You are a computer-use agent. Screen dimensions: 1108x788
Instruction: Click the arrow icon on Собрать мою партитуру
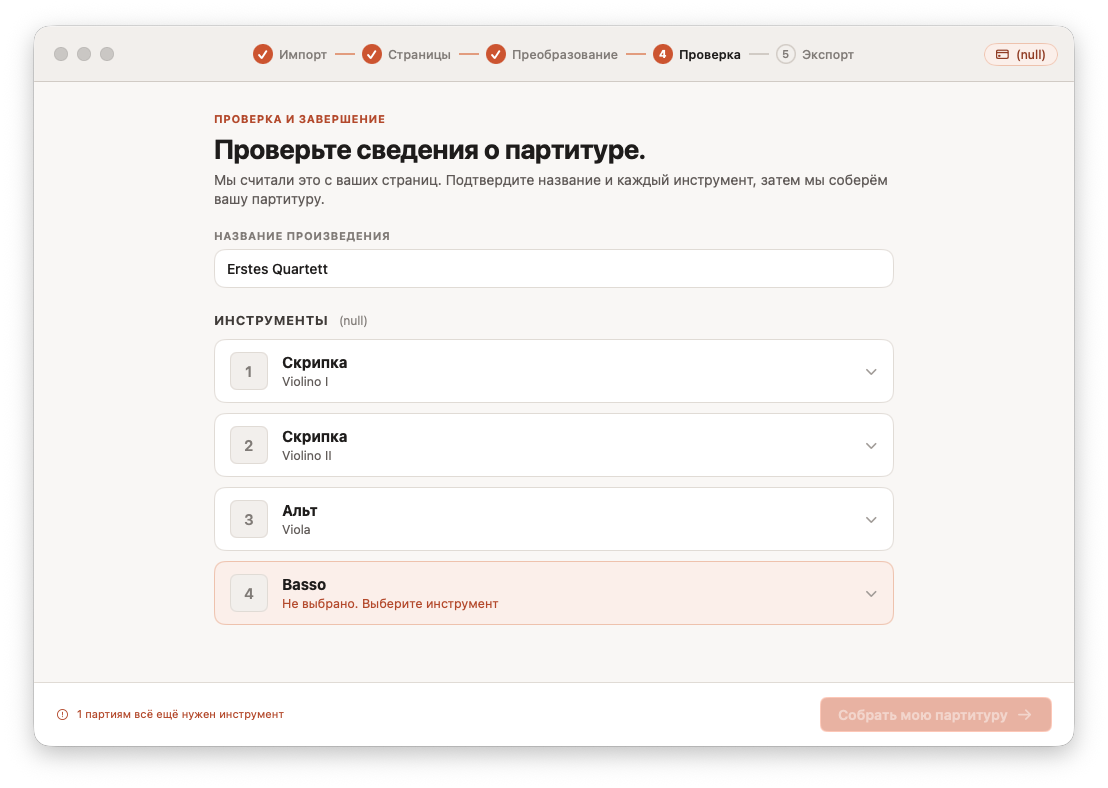coord(1025,715)
